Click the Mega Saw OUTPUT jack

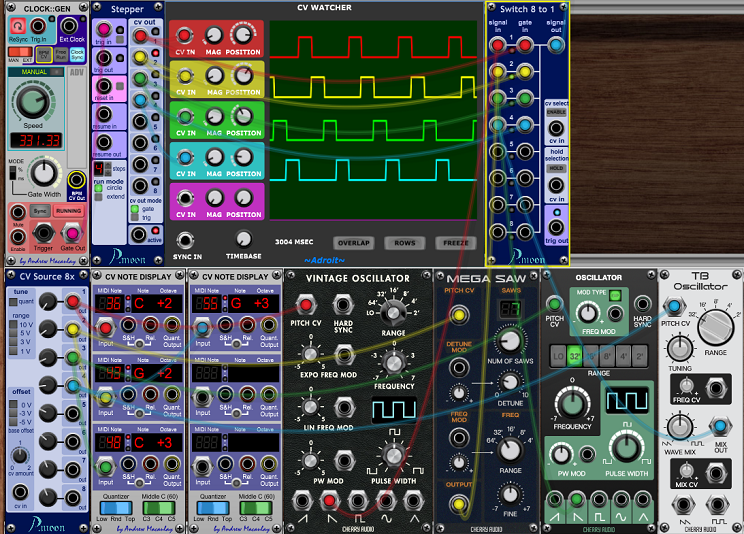pos(459,504)
